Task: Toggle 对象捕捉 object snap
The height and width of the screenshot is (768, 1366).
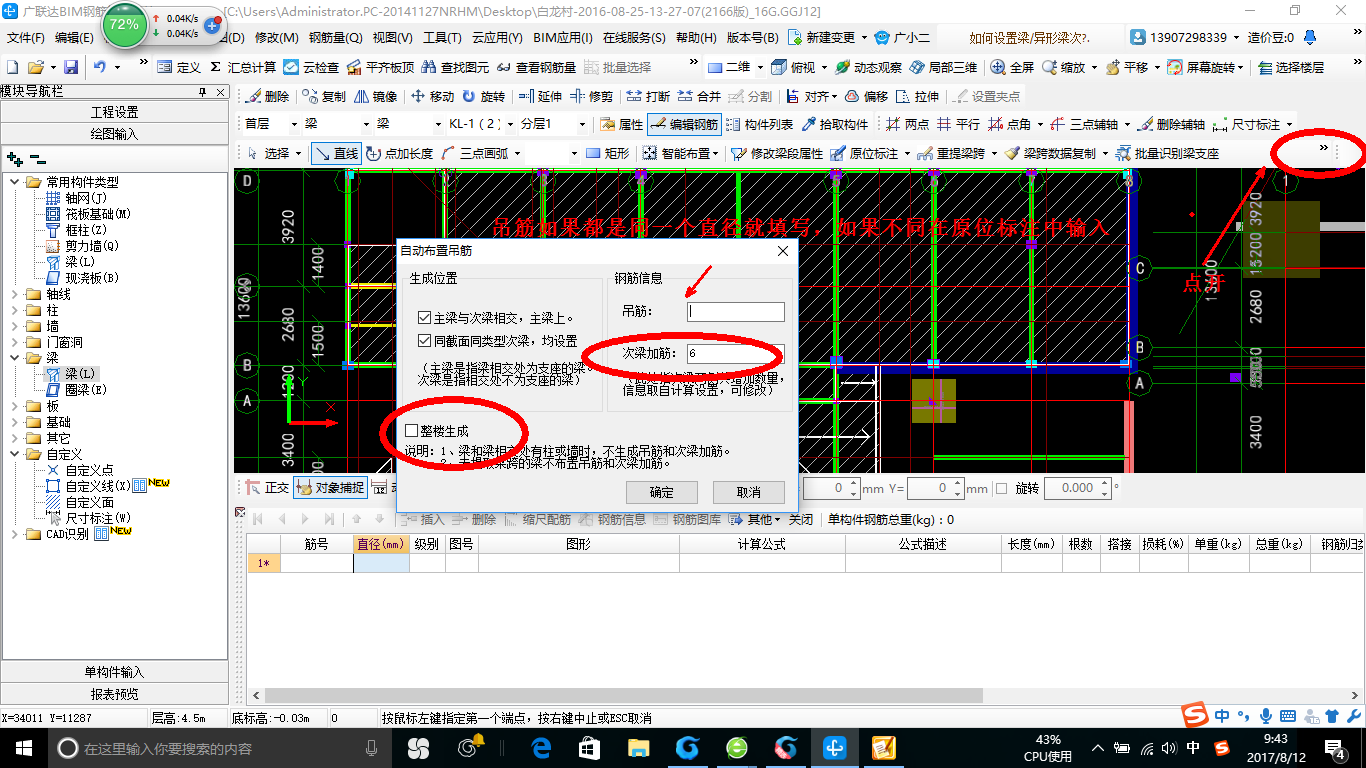Action: click(x=330, y=488)
